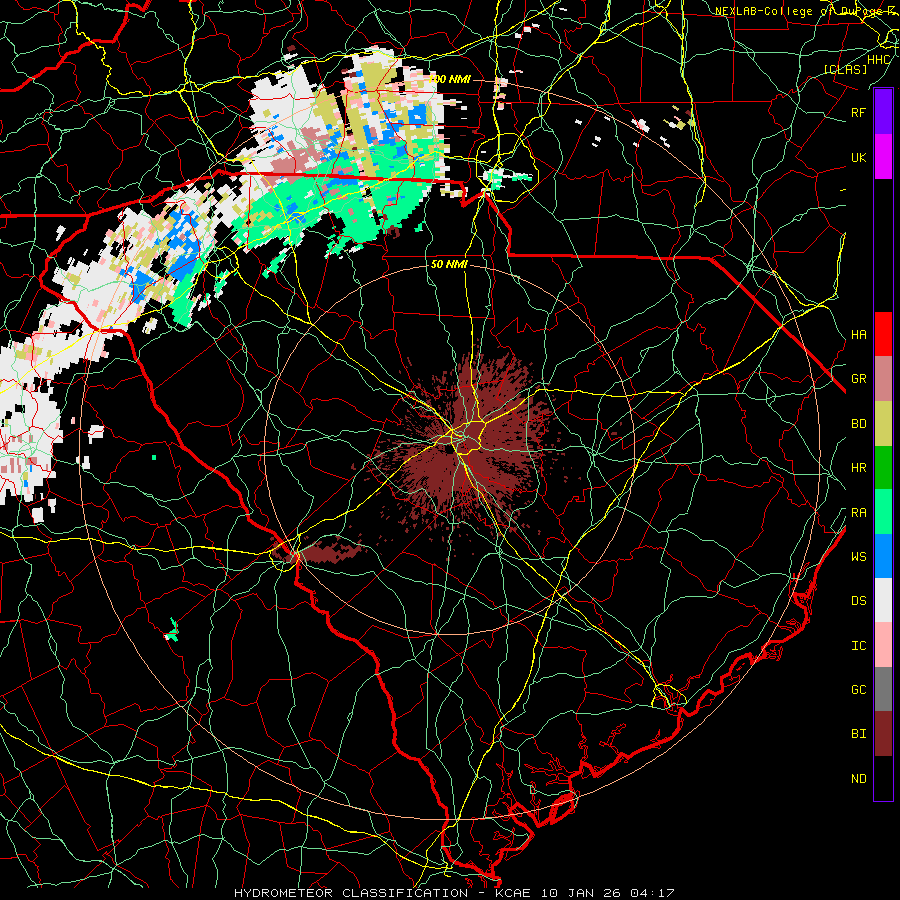Pick the DS white legend swatch

tap(883, 600)
